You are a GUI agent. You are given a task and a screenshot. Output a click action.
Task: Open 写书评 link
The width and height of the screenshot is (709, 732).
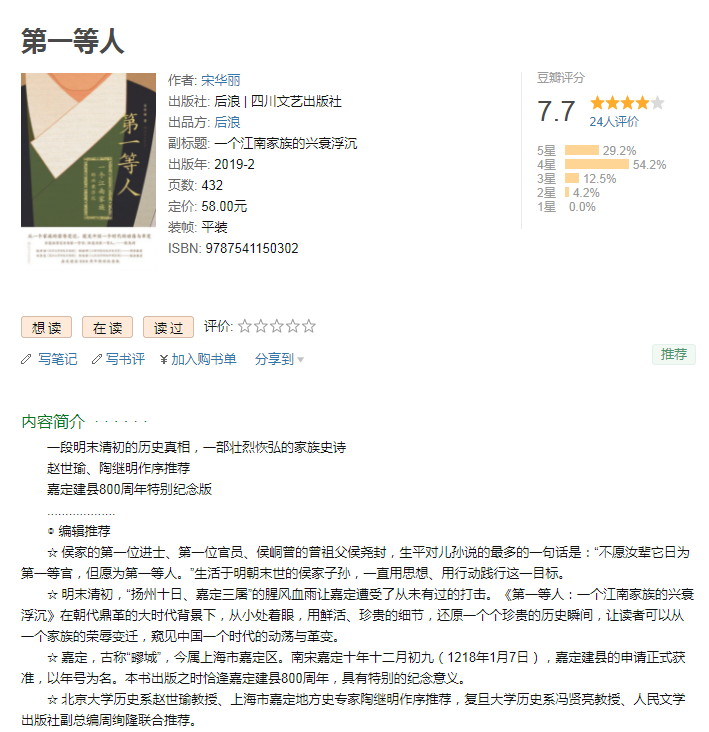click(x=125, y=359)
